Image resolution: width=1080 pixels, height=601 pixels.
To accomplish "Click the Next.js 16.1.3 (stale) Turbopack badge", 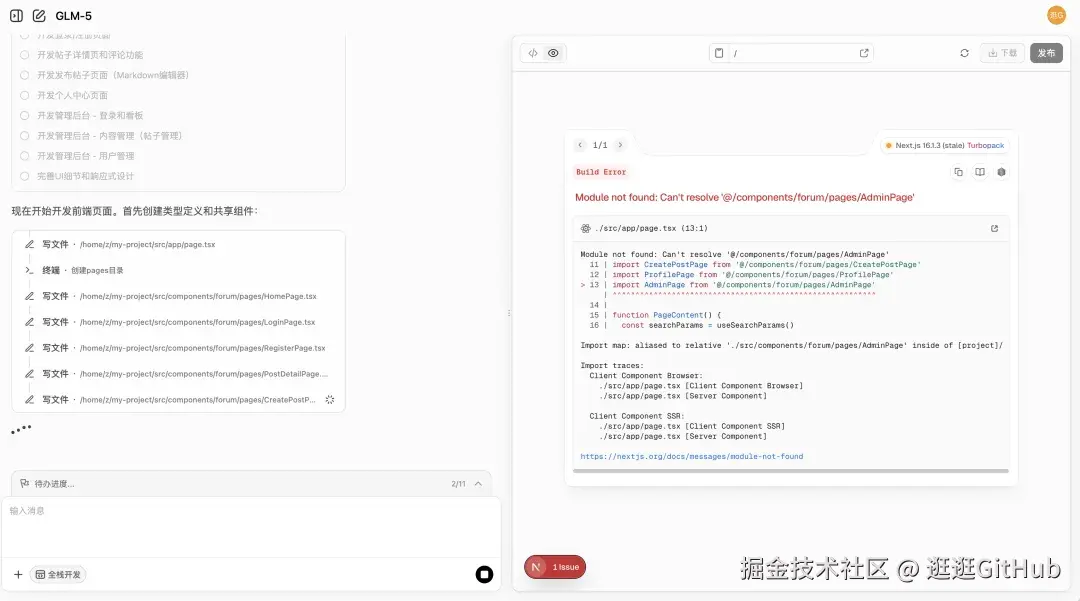I will pyautogui.click(x=945, y=145).
